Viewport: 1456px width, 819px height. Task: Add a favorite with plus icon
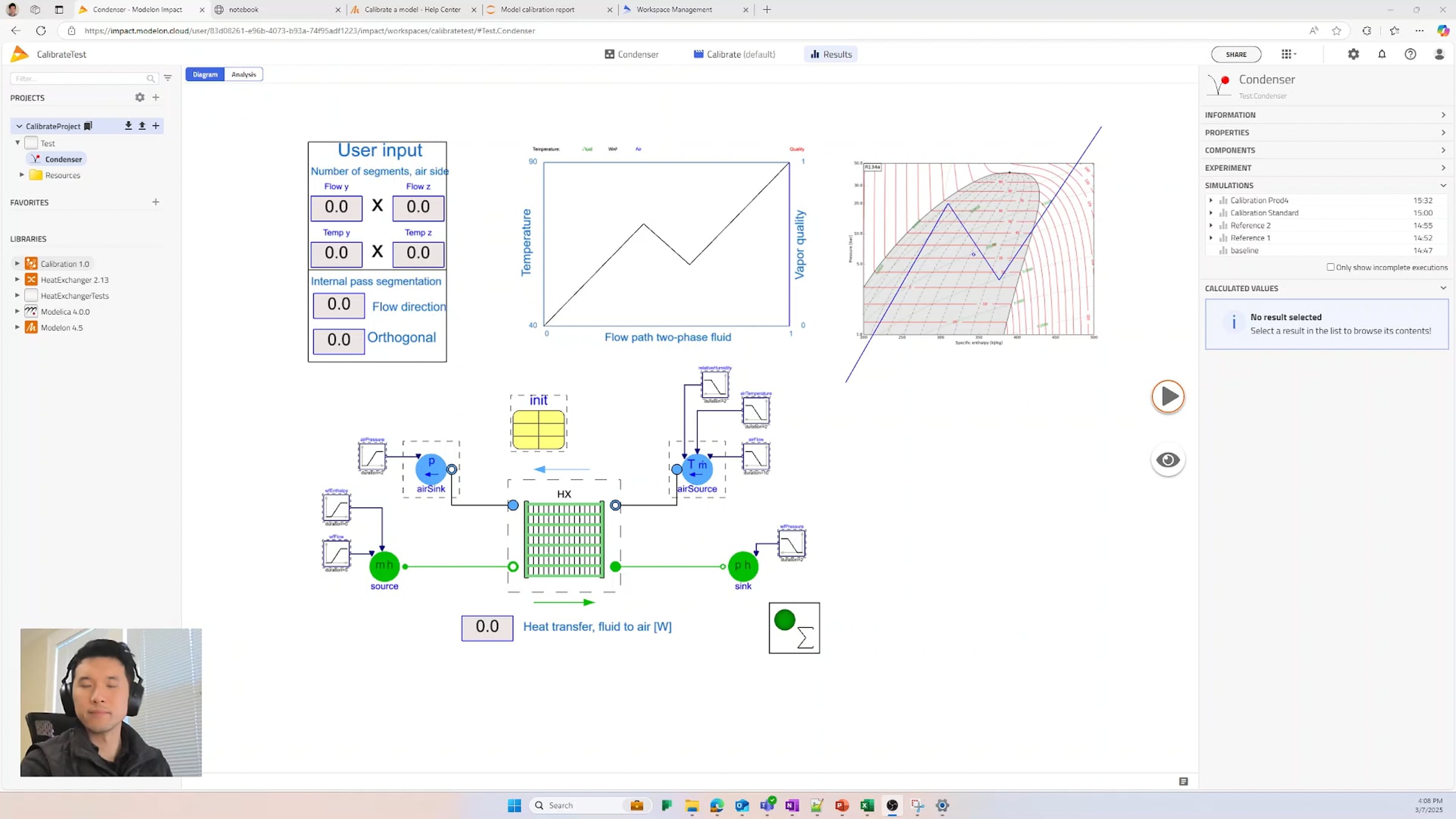pyautogui.click(x=156, y=202)
